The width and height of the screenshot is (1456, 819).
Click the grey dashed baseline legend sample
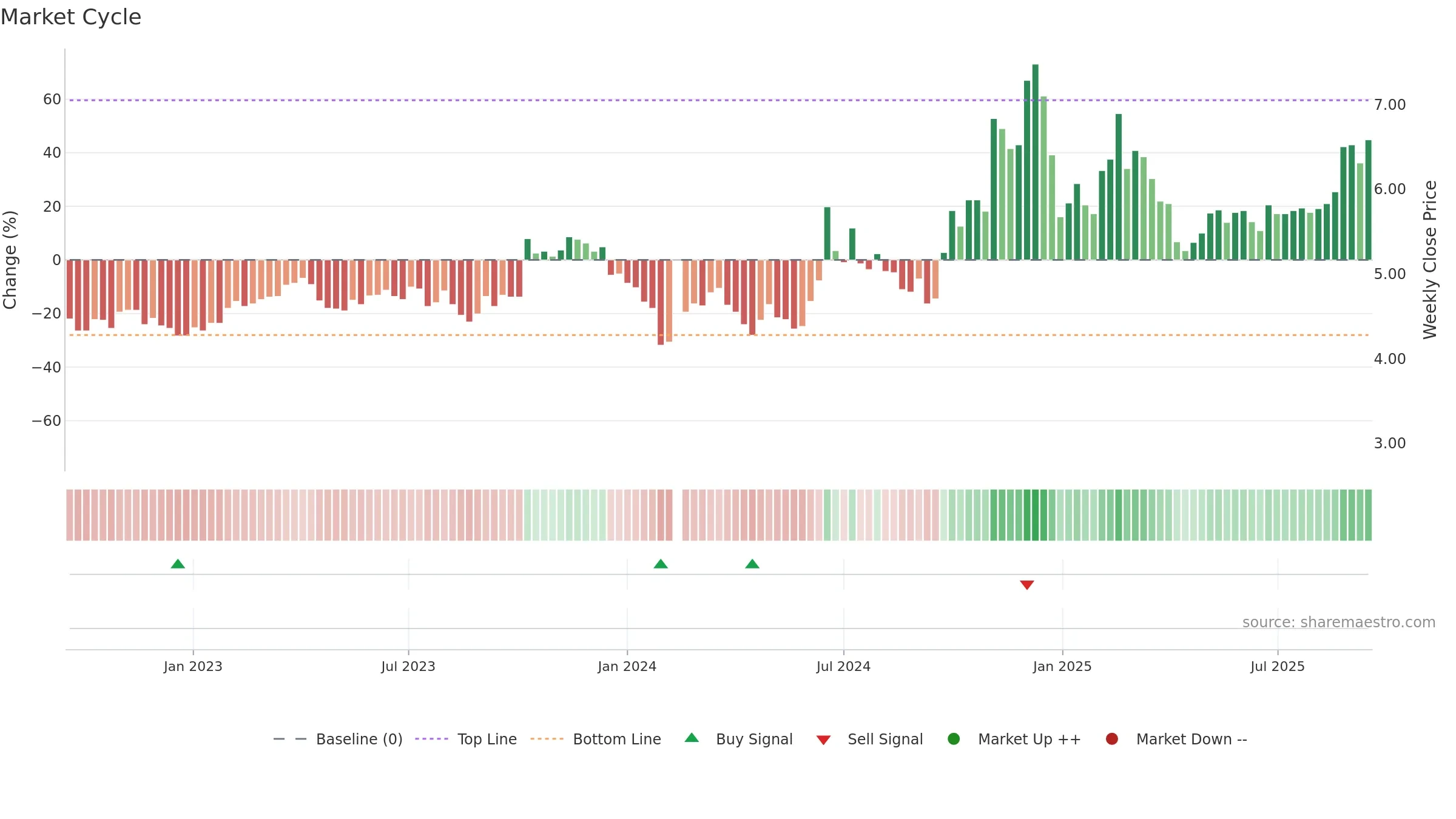[x=290, y=739]
